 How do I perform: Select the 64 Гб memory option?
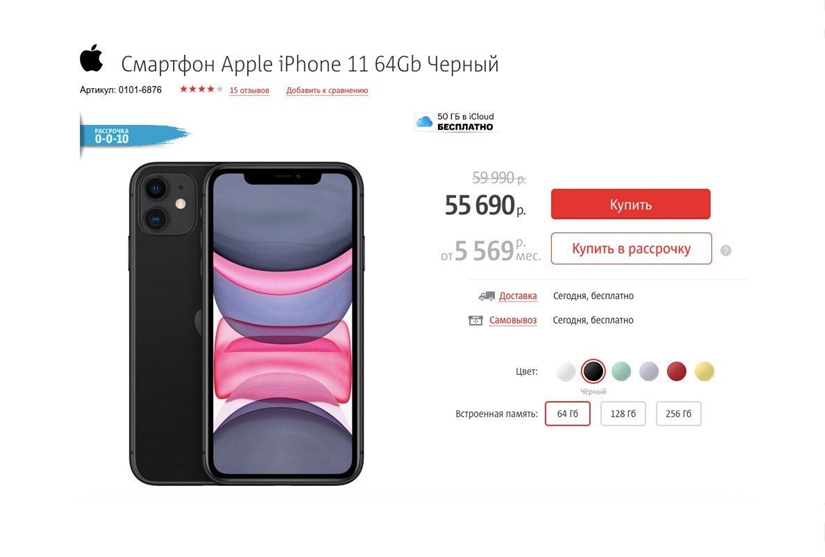coord(567,414)
